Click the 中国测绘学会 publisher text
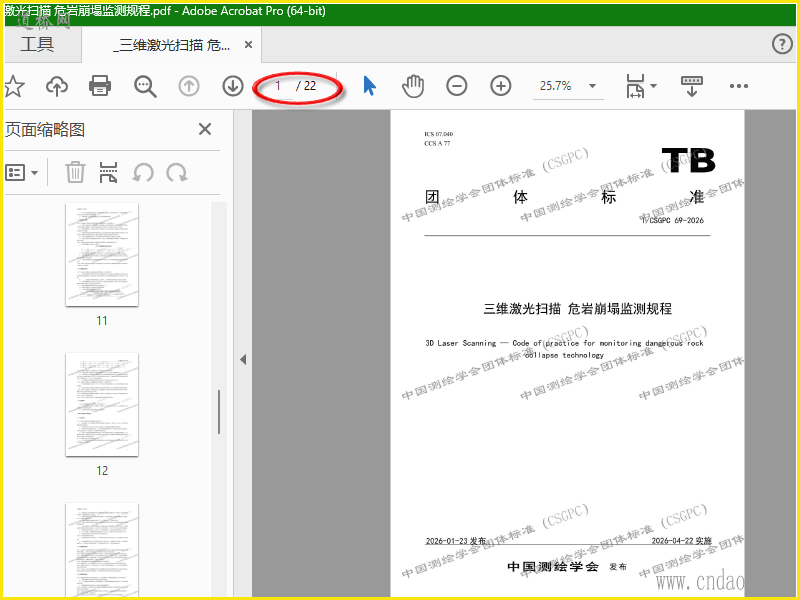Screen dimensions: 800x600 (x=553, y=566)
